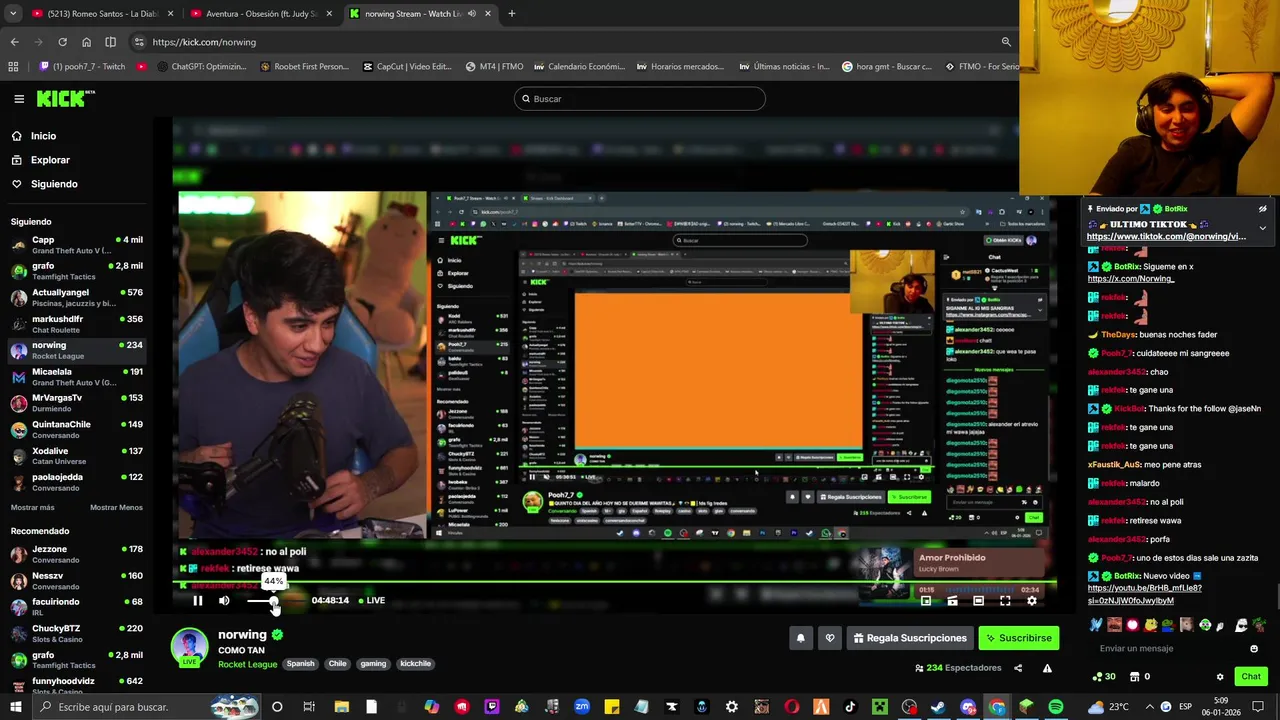Open norwing's channel avatar

pos(189,647)
